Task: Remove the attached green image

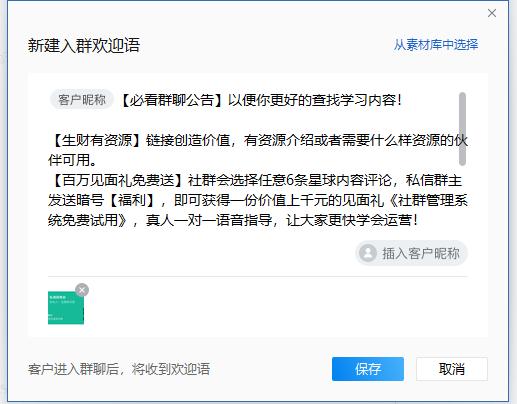Action: point(82,290)
